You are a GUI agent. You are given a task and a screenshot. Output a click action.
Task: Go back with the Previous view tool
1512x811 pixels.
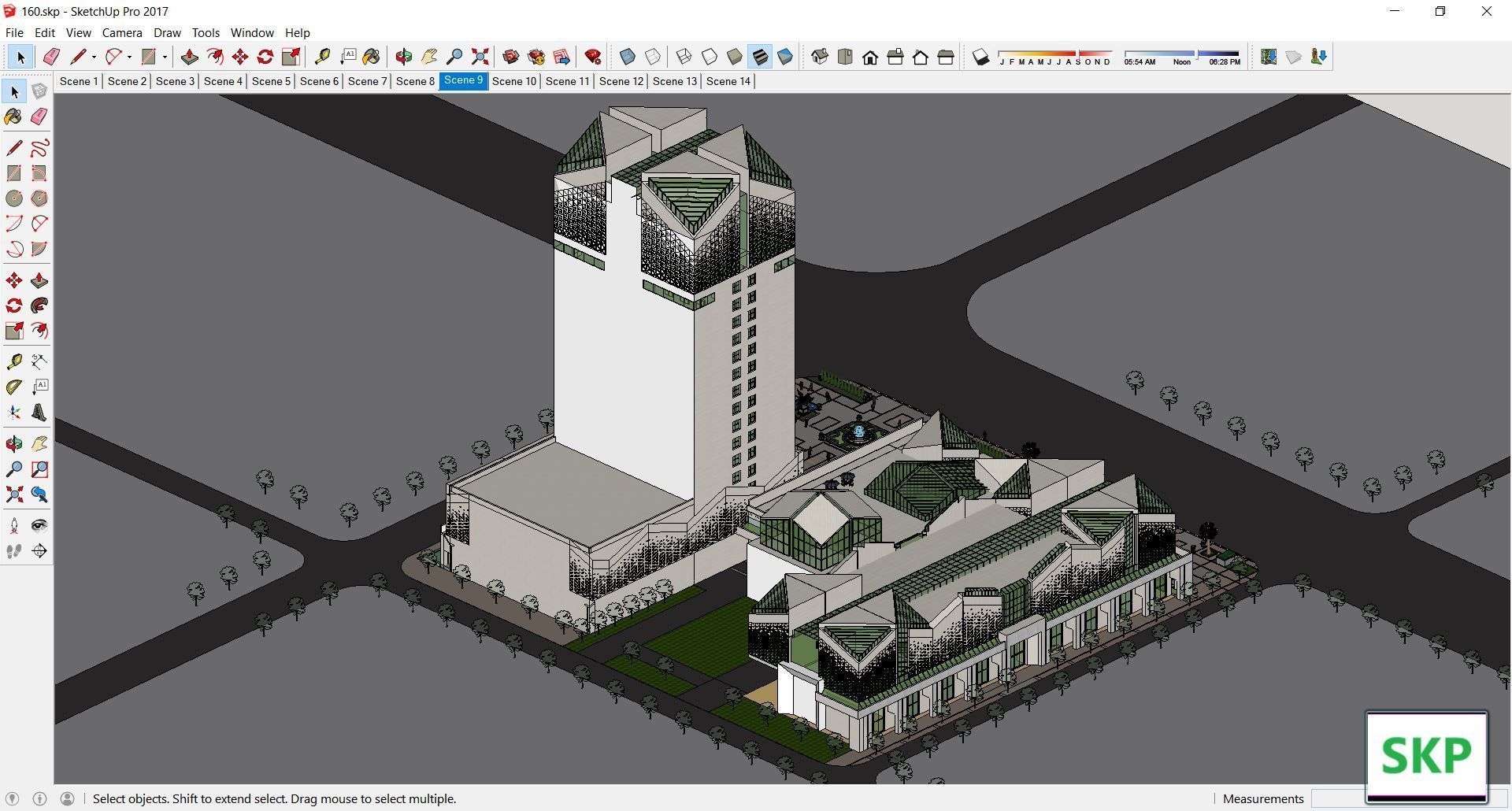point(39,494)
